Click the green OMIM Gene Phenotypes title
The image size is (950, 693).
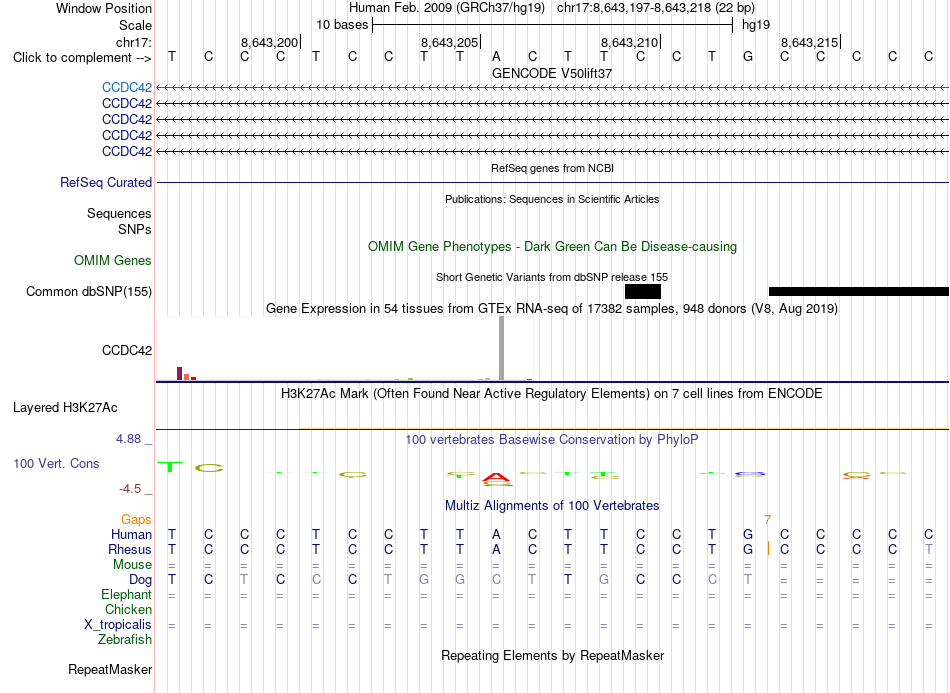[x=552, y=247]
